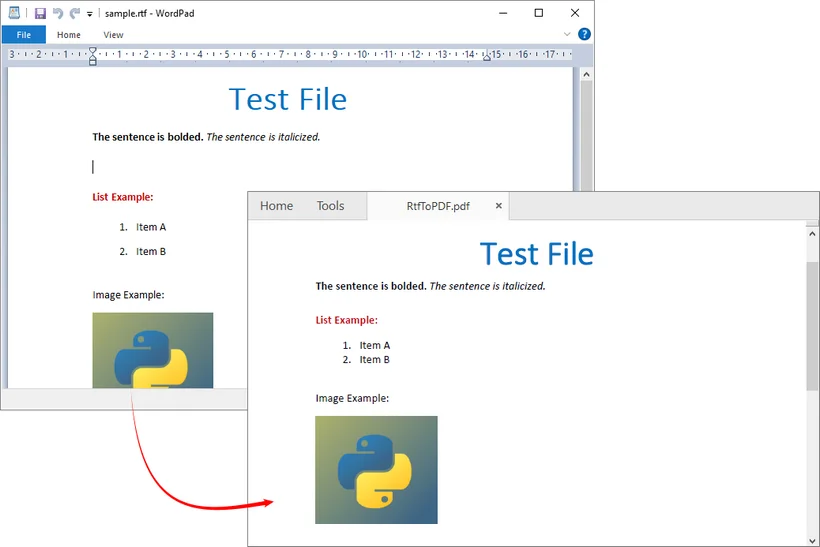
Task: Click the PDF viewer scrollbar up arrow
Action: click(812, 234)
